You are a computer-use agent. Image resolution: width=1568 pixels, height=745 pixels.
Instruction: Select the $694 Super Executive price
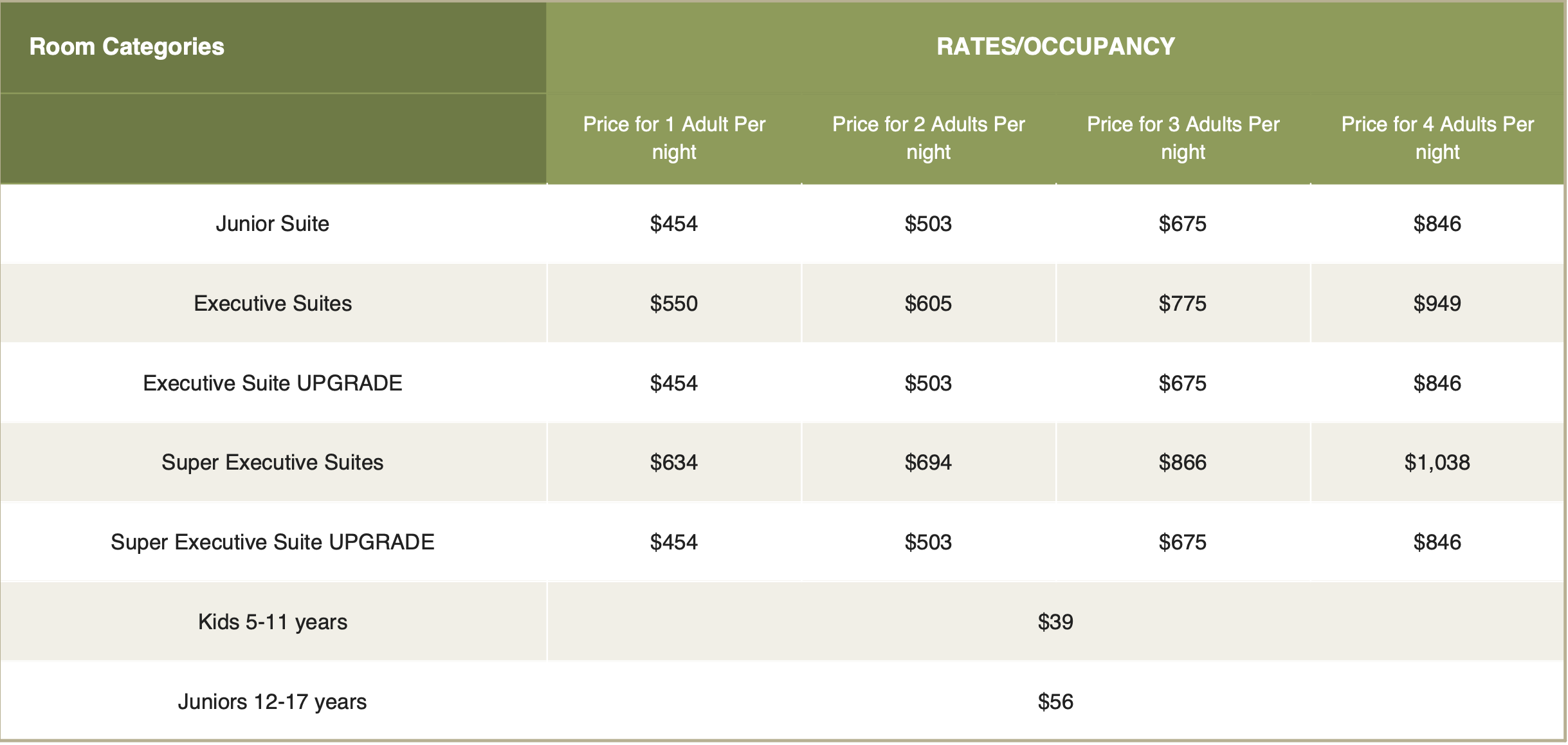[928, 462]
